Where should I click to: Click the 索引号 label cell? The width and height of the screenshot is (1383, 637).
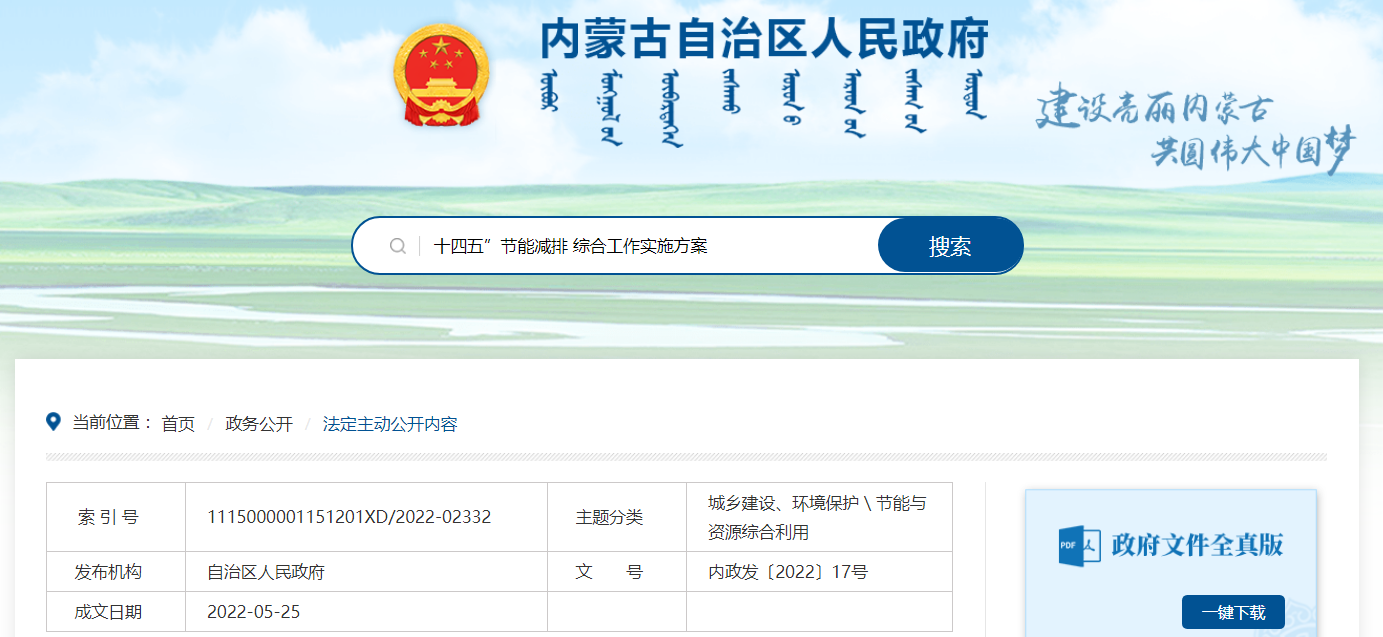108,517
